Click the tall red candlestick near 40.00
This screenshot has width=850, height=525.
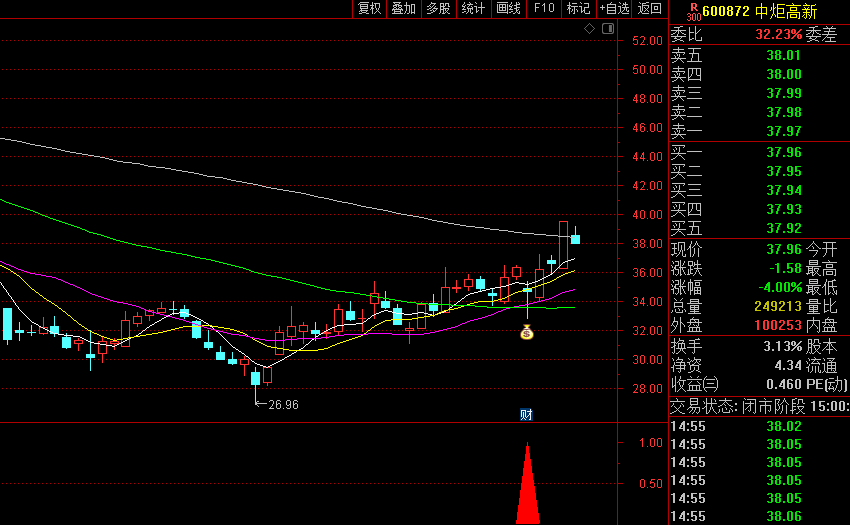point(564,245)
